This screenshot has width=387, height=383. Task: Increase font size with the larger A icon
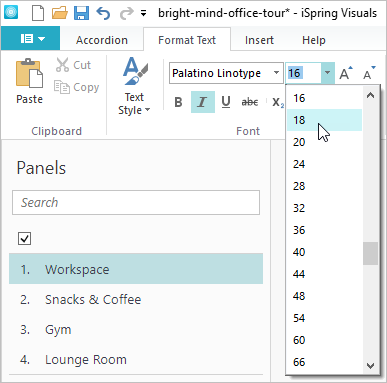pos(346,73)
